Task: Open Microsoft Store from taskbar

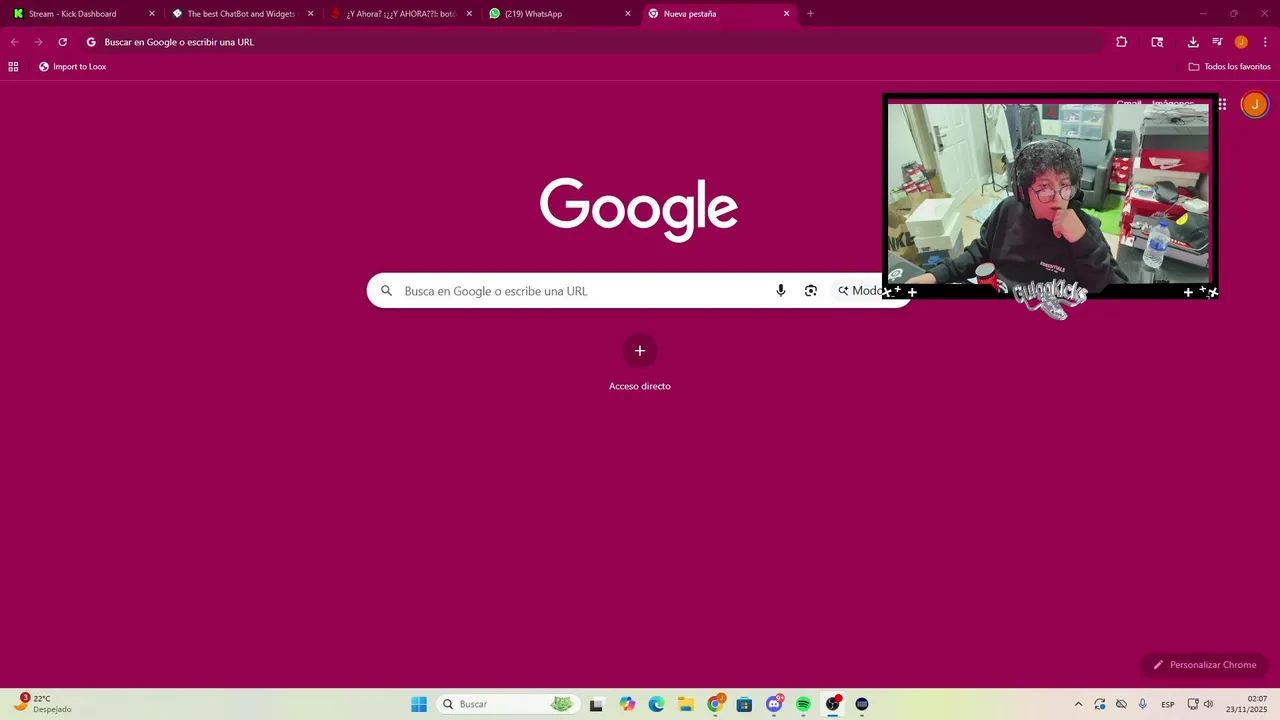Action: point(744,704)
